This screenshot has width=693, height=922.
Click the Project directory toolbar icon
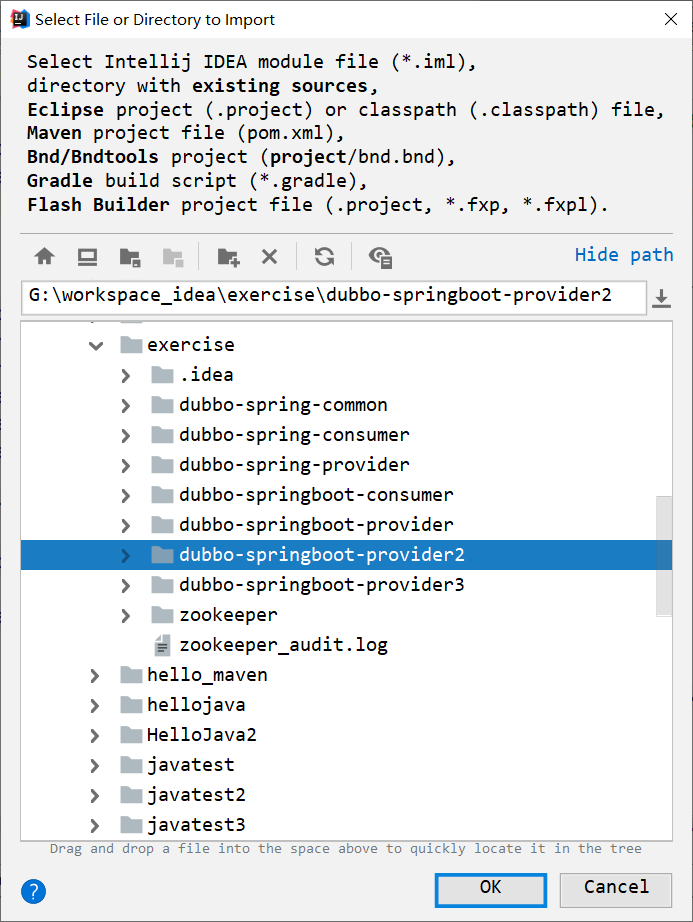coord(129,257)
